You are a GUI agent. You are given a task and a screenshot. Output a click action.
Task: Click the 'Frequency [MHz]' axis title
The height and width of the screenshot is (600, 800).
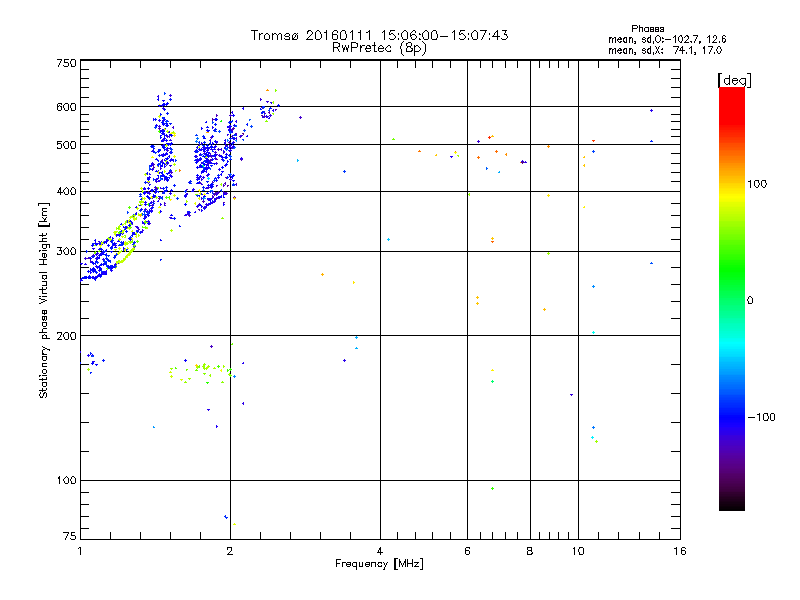click(379, 564)
